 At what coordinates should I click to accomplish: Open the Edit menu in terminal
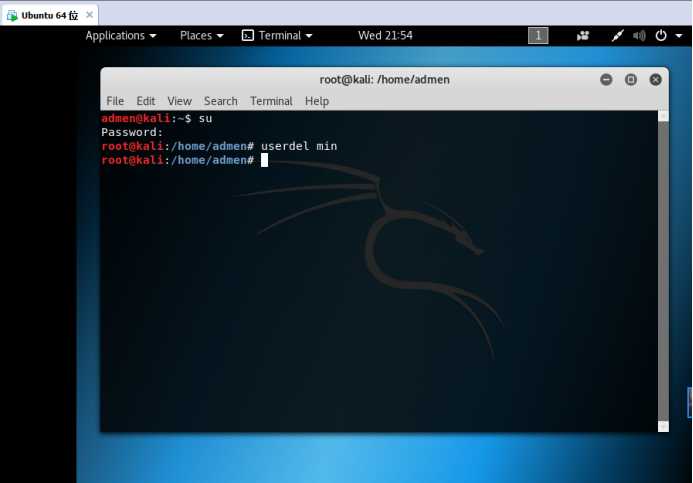click(145, 101)
